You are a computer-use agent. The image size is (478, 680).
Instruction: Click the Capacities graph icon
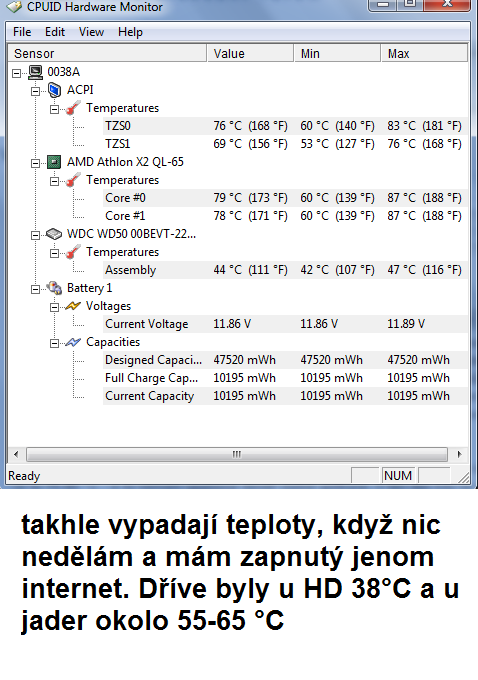(73, 342)
